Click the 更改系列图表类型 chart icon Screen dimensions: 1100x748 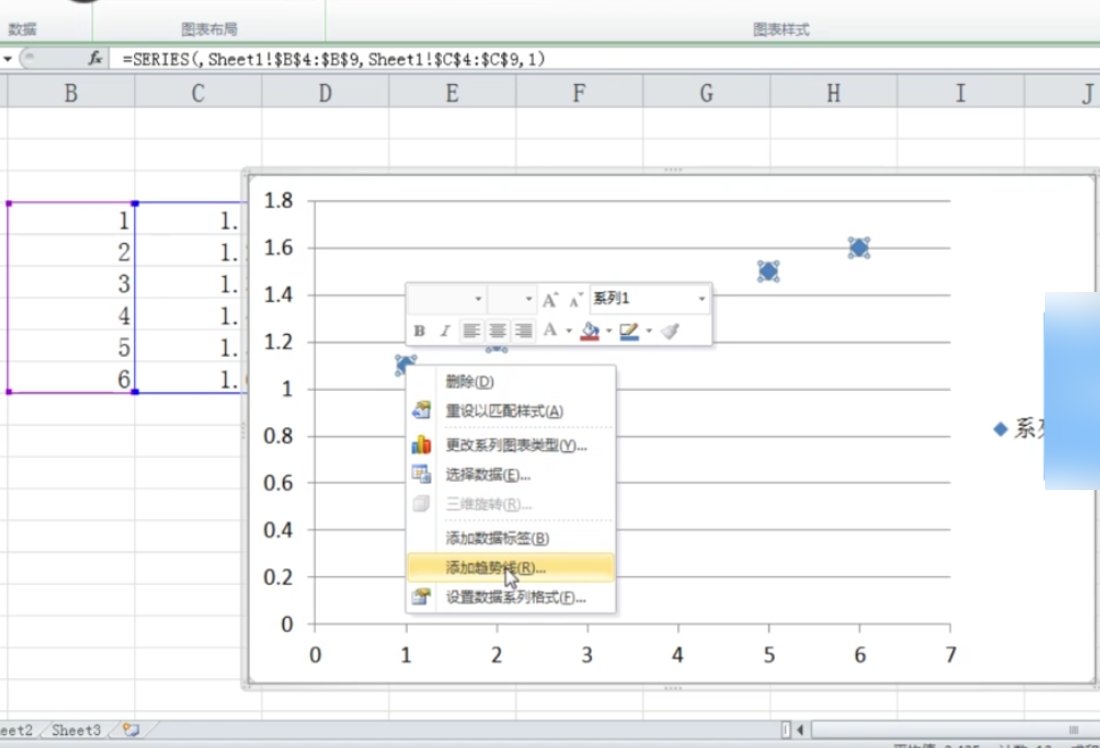[421, 445]
